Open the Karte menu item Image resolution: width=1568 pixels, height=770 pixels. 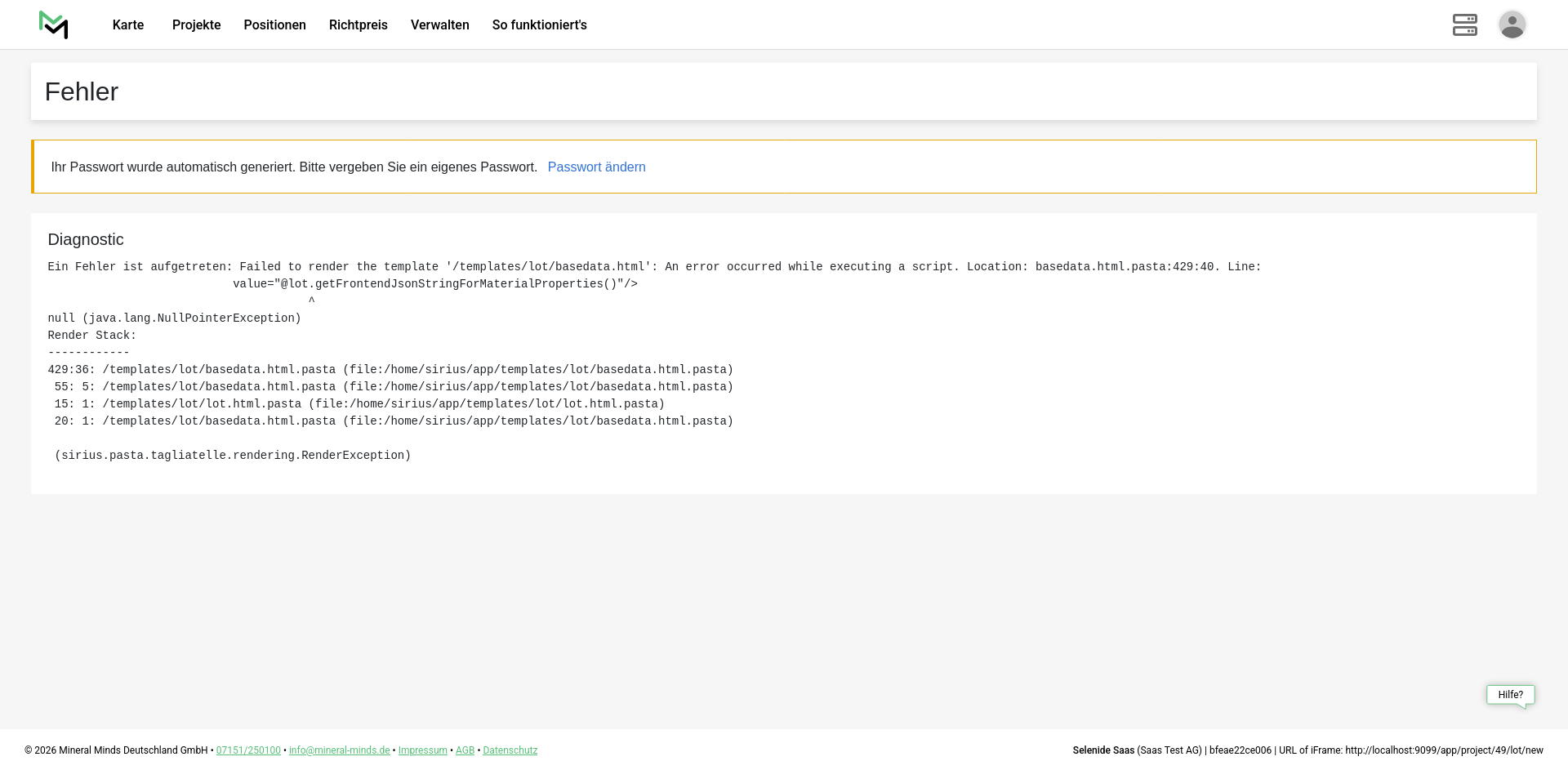pos(128,25)
